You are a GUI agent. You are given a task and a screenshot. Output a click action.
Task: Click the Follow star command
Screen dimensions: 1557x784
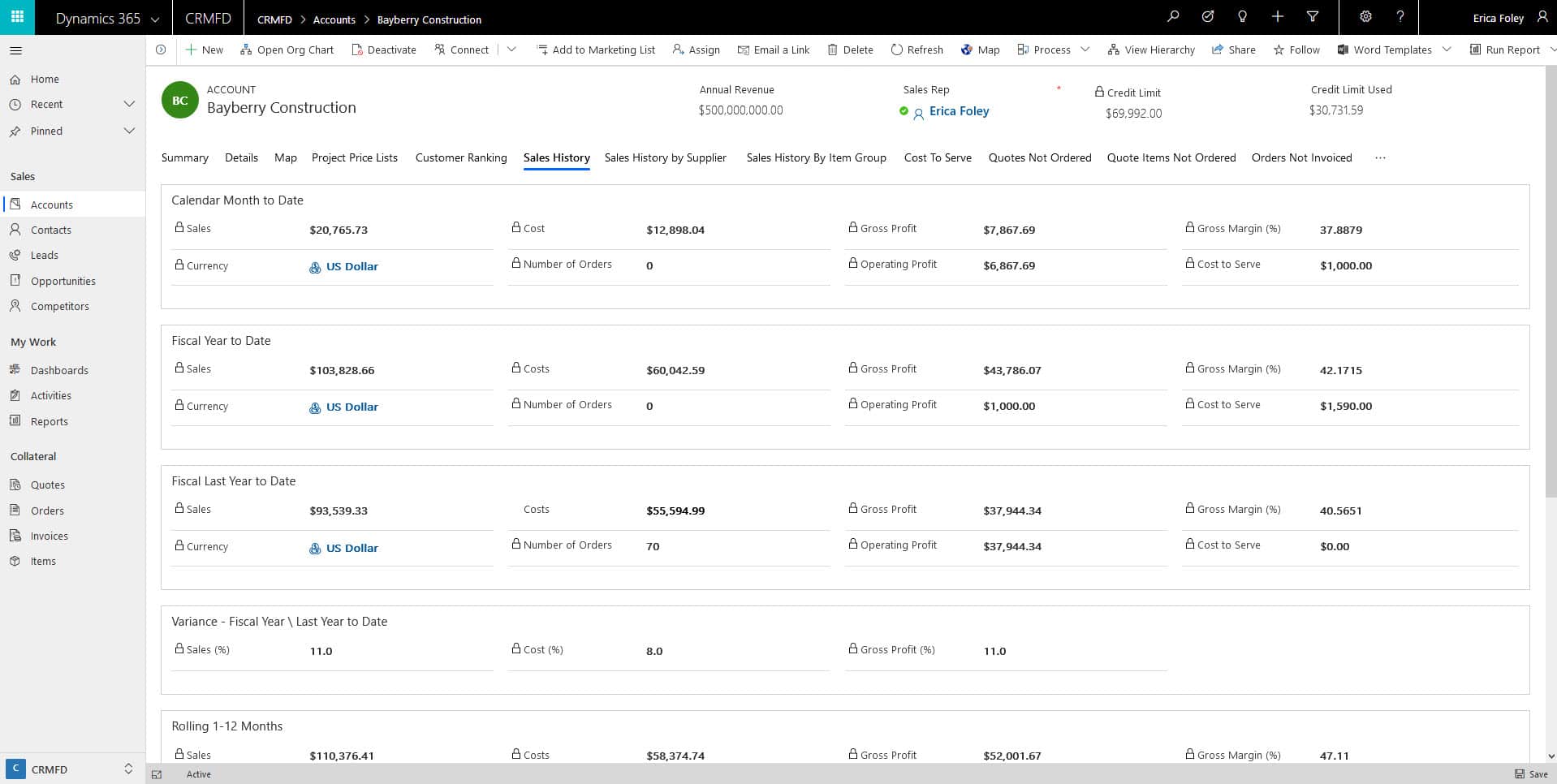pyautogui.click(x=1296, y=50)
